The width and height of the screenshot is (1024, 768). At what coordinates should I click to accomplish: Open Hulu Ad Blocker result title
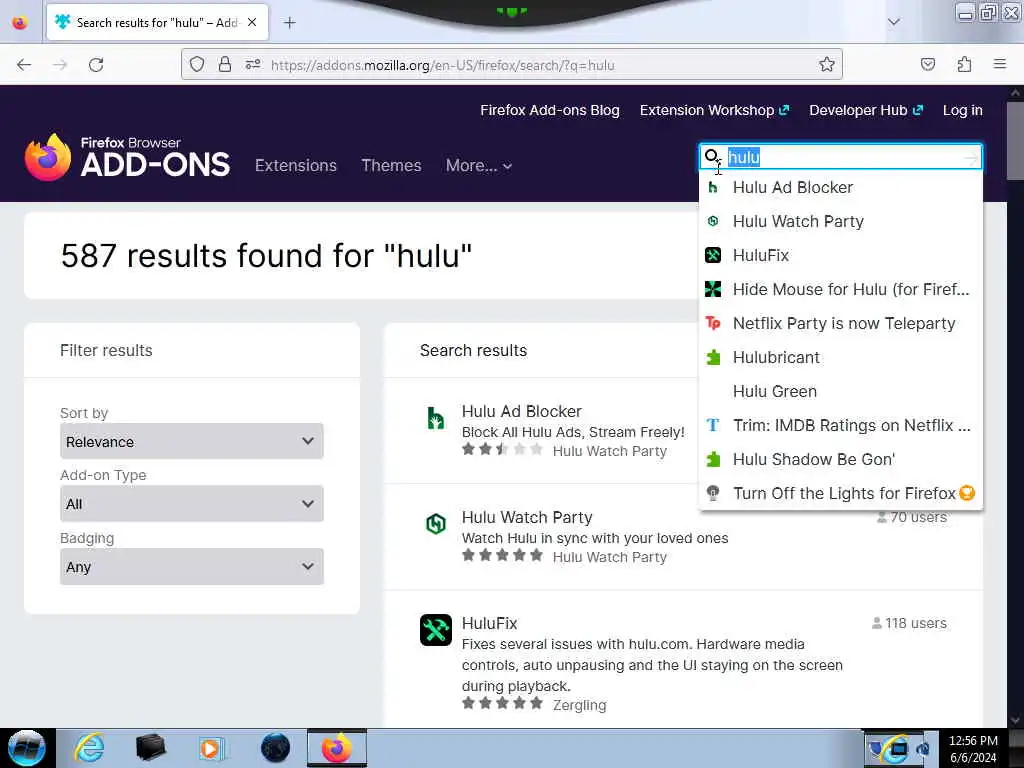click(x=521, y=411)
